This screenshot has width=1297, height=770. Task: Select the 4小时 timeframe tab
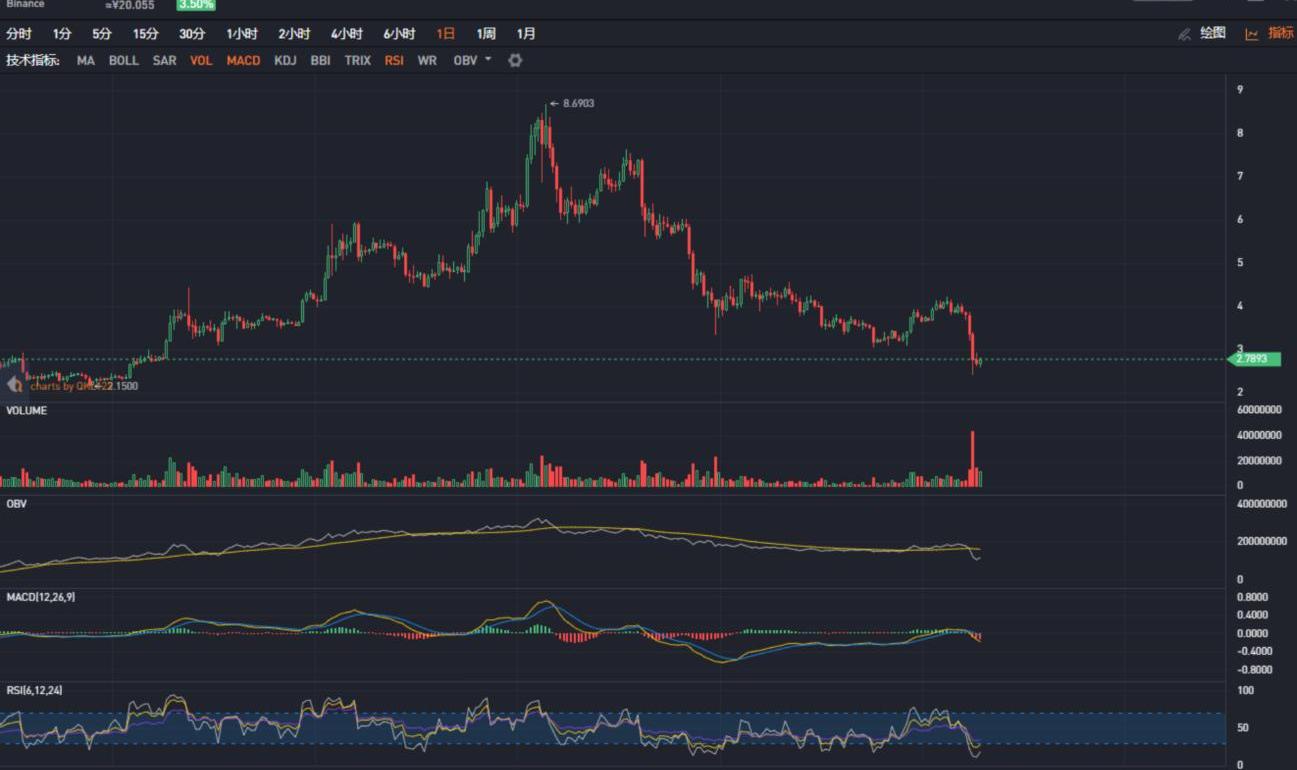[346, 34]
